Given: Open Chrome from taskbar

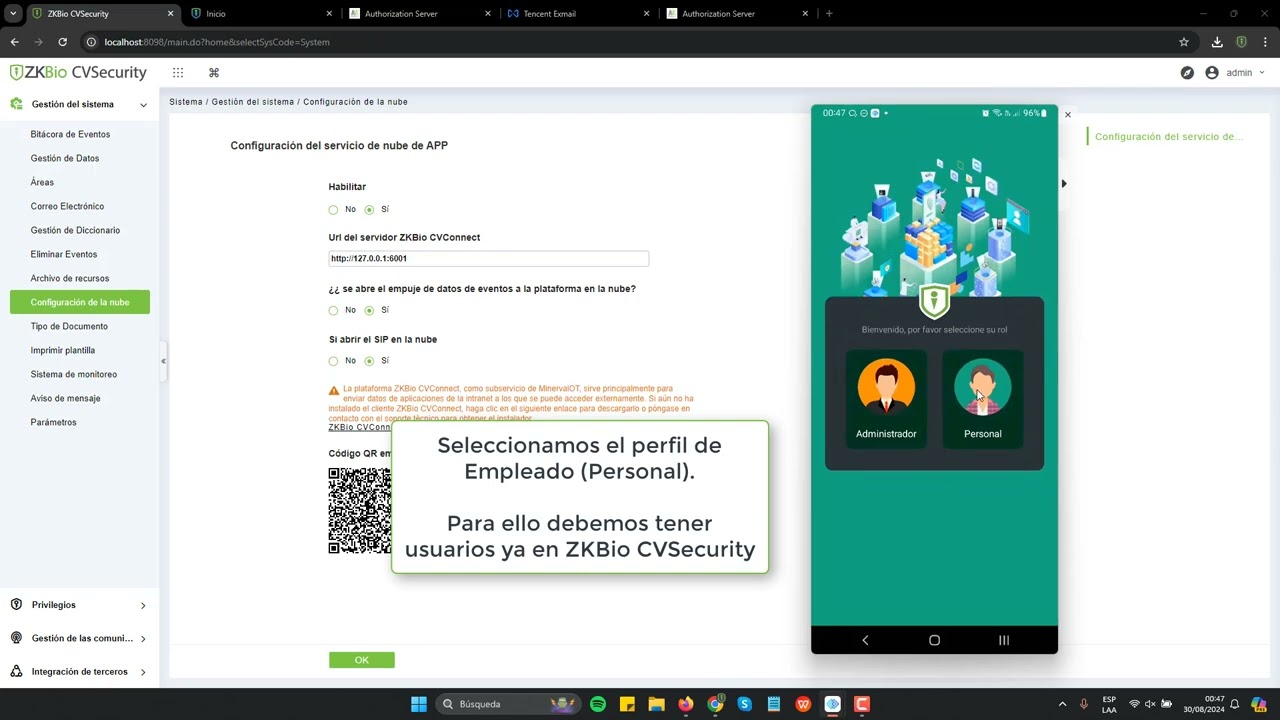Looking at the screenshot, I should coord(715,704).
